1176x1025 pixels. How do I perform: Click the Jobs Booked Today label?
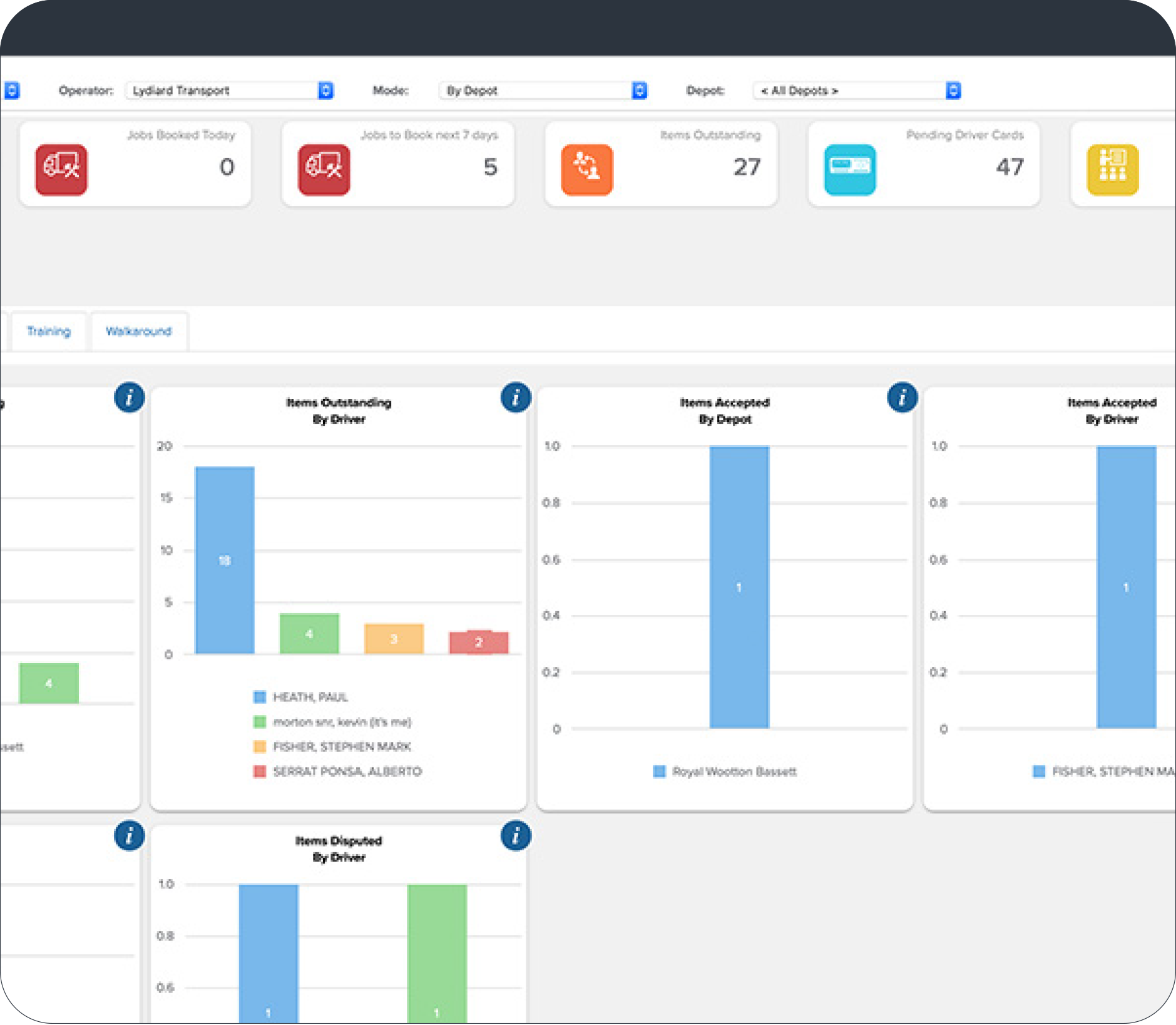pos(181,135)
